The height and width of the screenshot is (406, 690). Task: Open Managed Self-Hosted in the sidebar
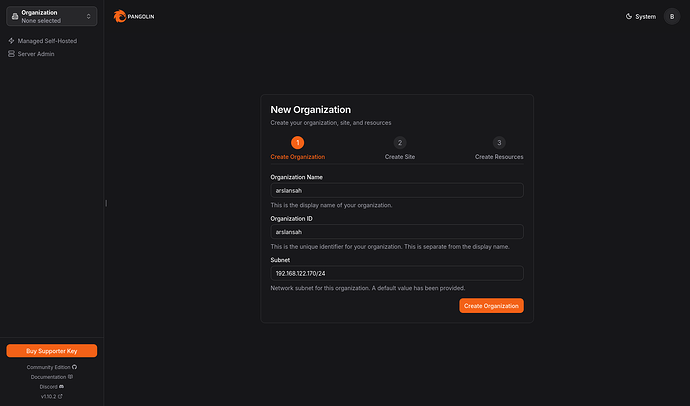click(x=46, y=41)
